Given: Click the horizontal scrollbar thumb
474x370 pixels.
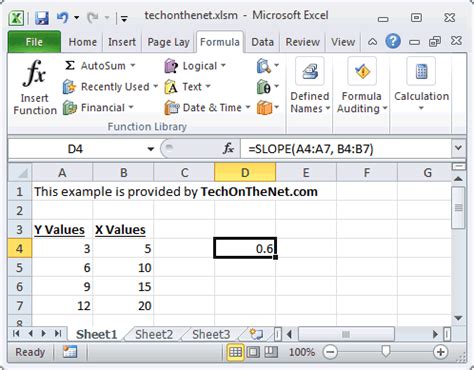Looking at the screenshot, I should [x=346, y=334].
